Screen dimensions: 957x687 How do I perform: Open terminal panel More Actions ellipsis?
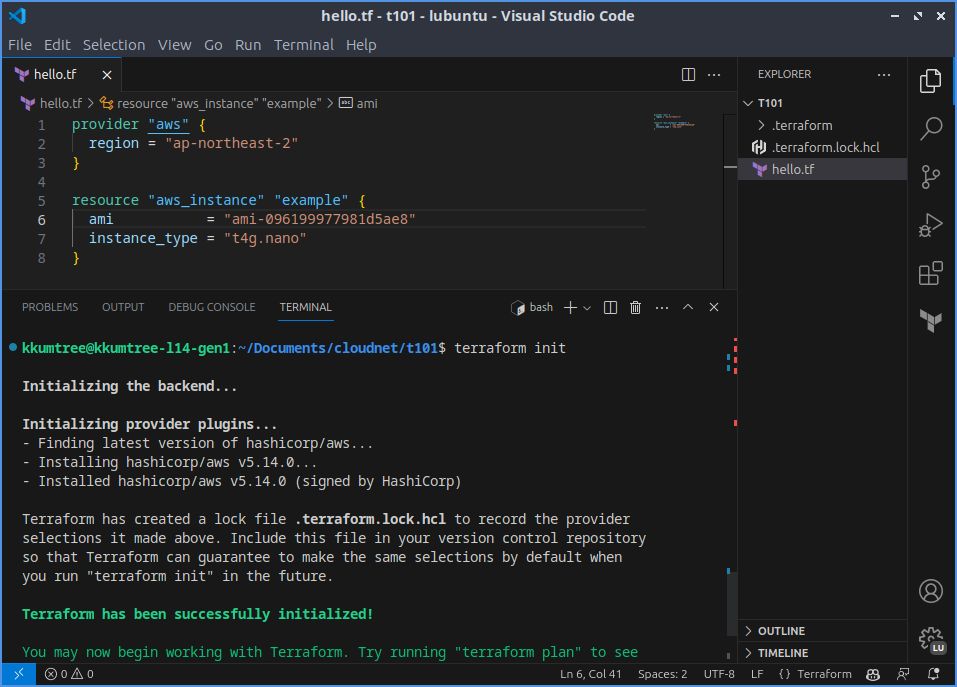(662, 308)
